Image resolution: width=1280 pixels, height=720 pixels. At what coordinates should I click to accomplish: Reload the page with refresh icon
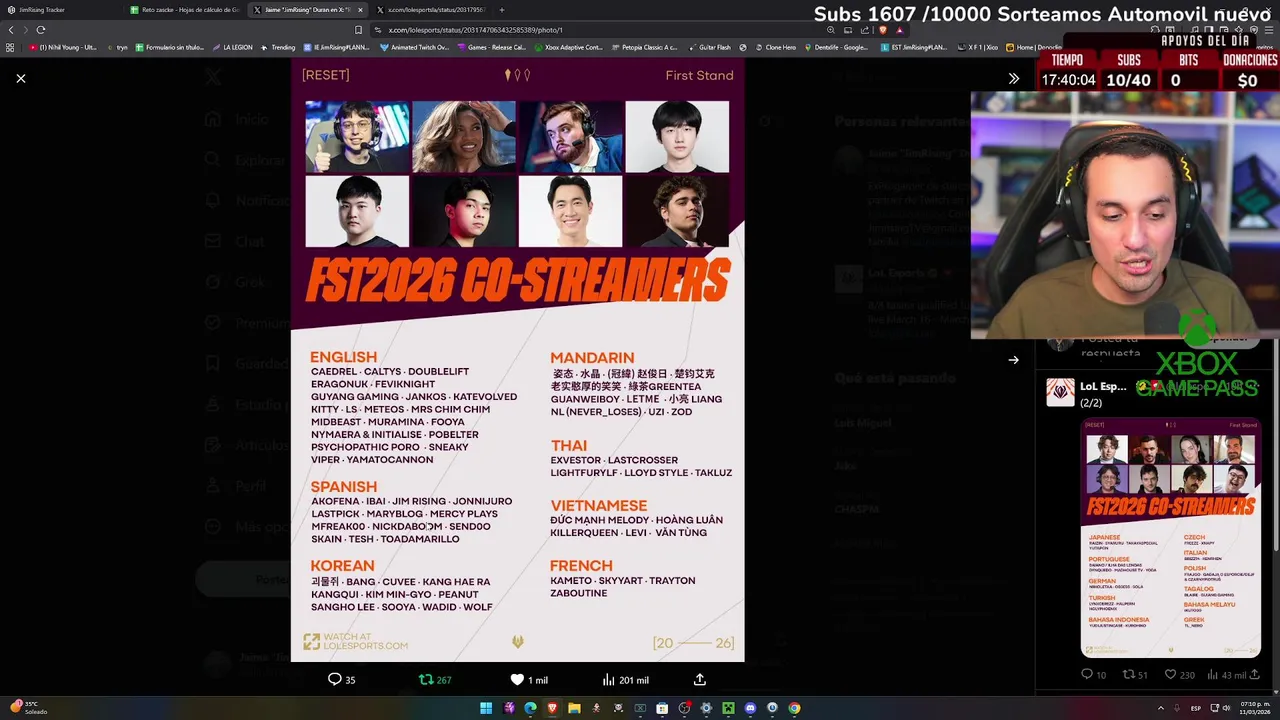(x=40, y=30)
